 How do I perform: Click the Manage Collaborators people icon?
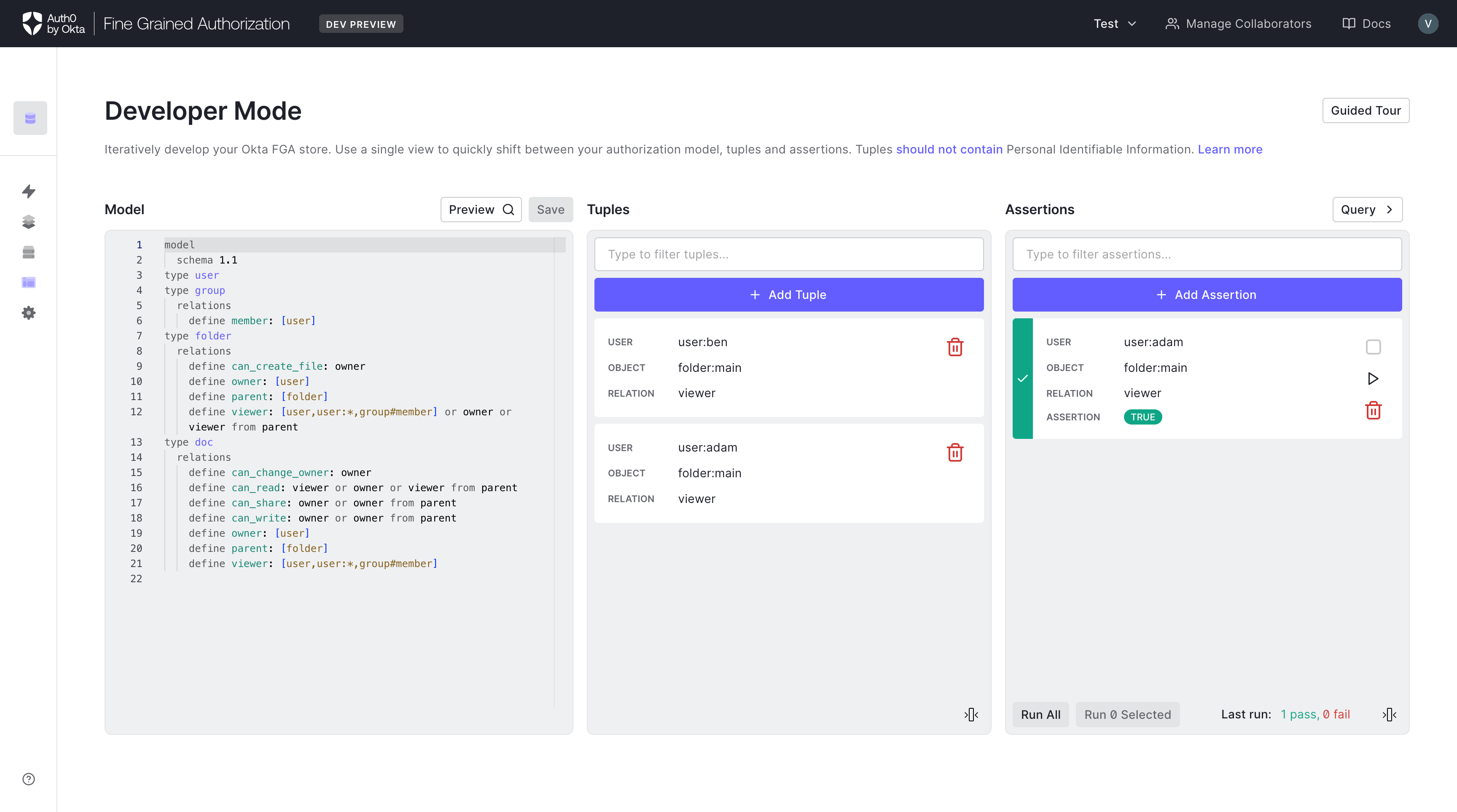click(x=1172, y=24)
